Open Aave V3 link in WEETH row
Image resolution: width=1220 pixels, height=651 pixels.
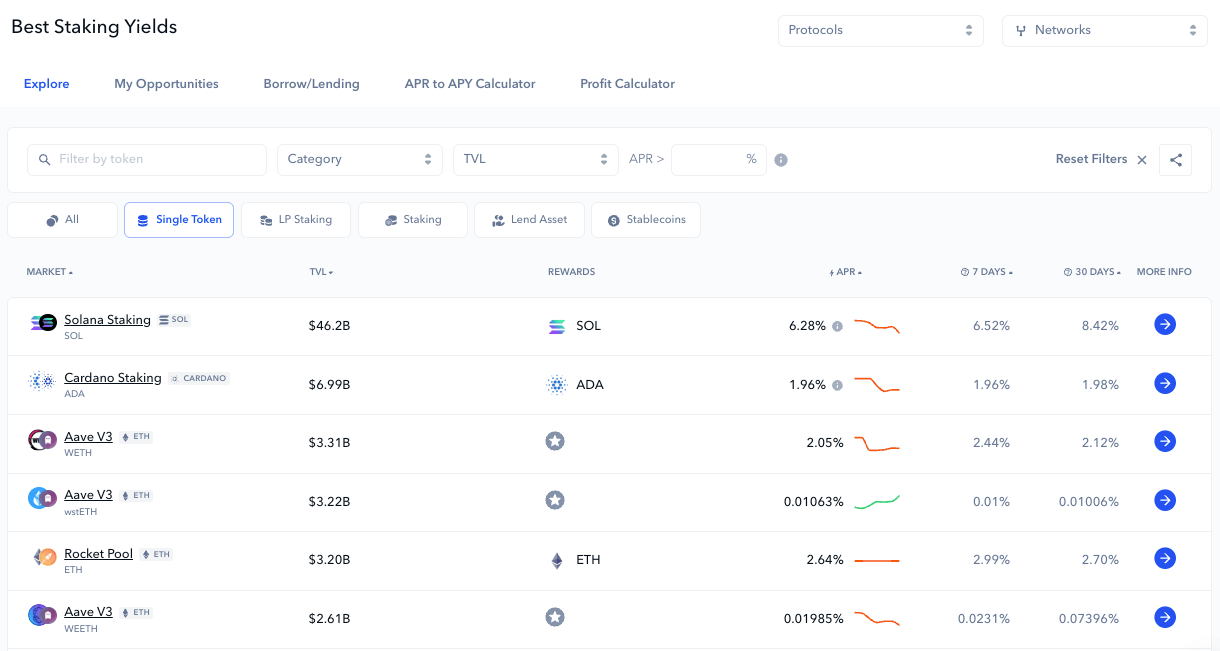(88, 612)
